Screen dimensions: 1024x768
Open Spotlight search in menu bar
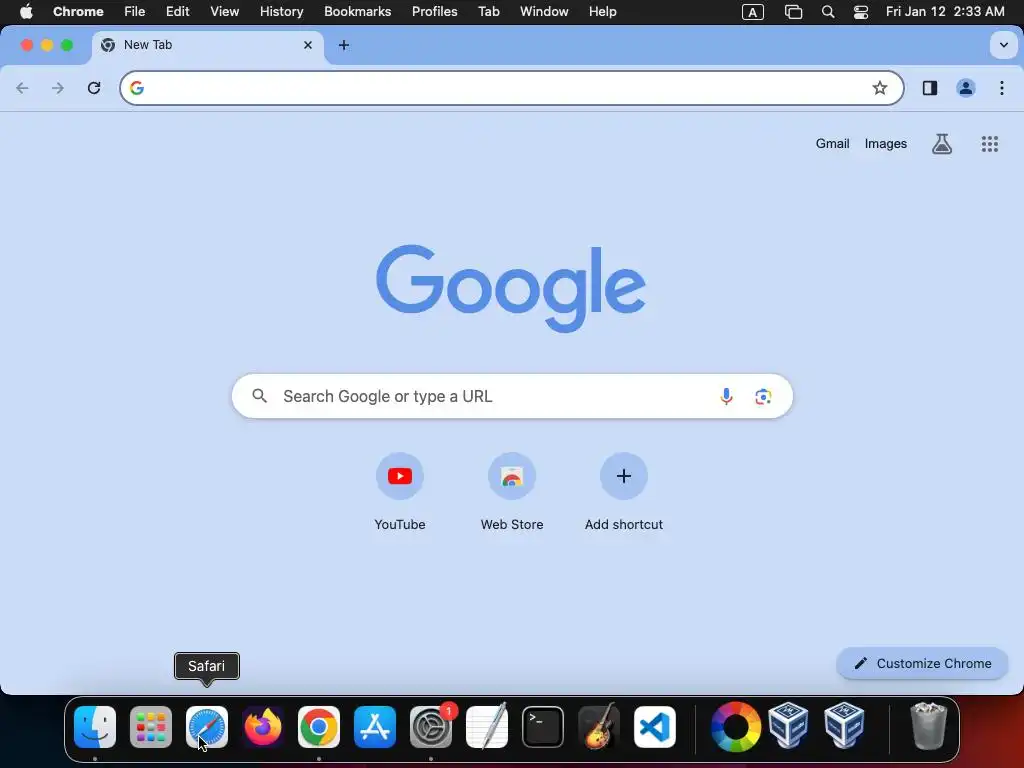pyautogui.click(x=828, y=12)
